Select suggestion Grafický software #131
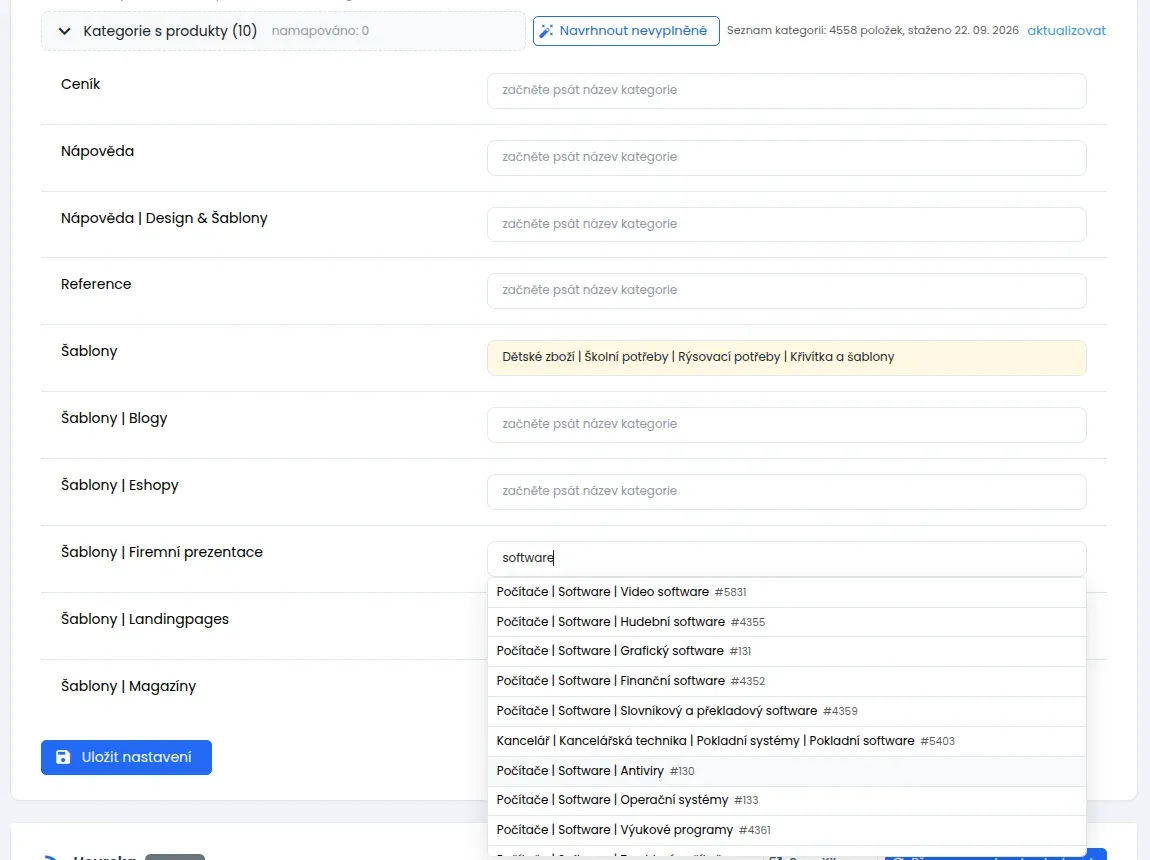This screenshot has height=860, width=1150. (786, 651)
